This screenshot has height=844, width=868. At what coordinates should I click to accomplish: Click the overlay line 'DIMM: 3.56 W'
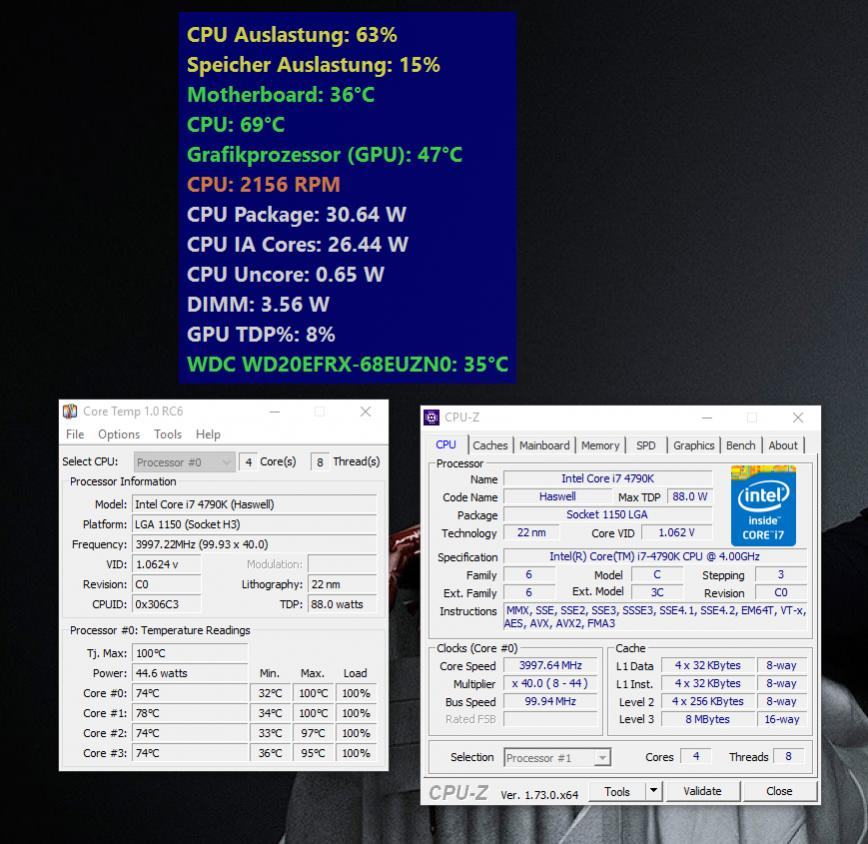[258, 304]
